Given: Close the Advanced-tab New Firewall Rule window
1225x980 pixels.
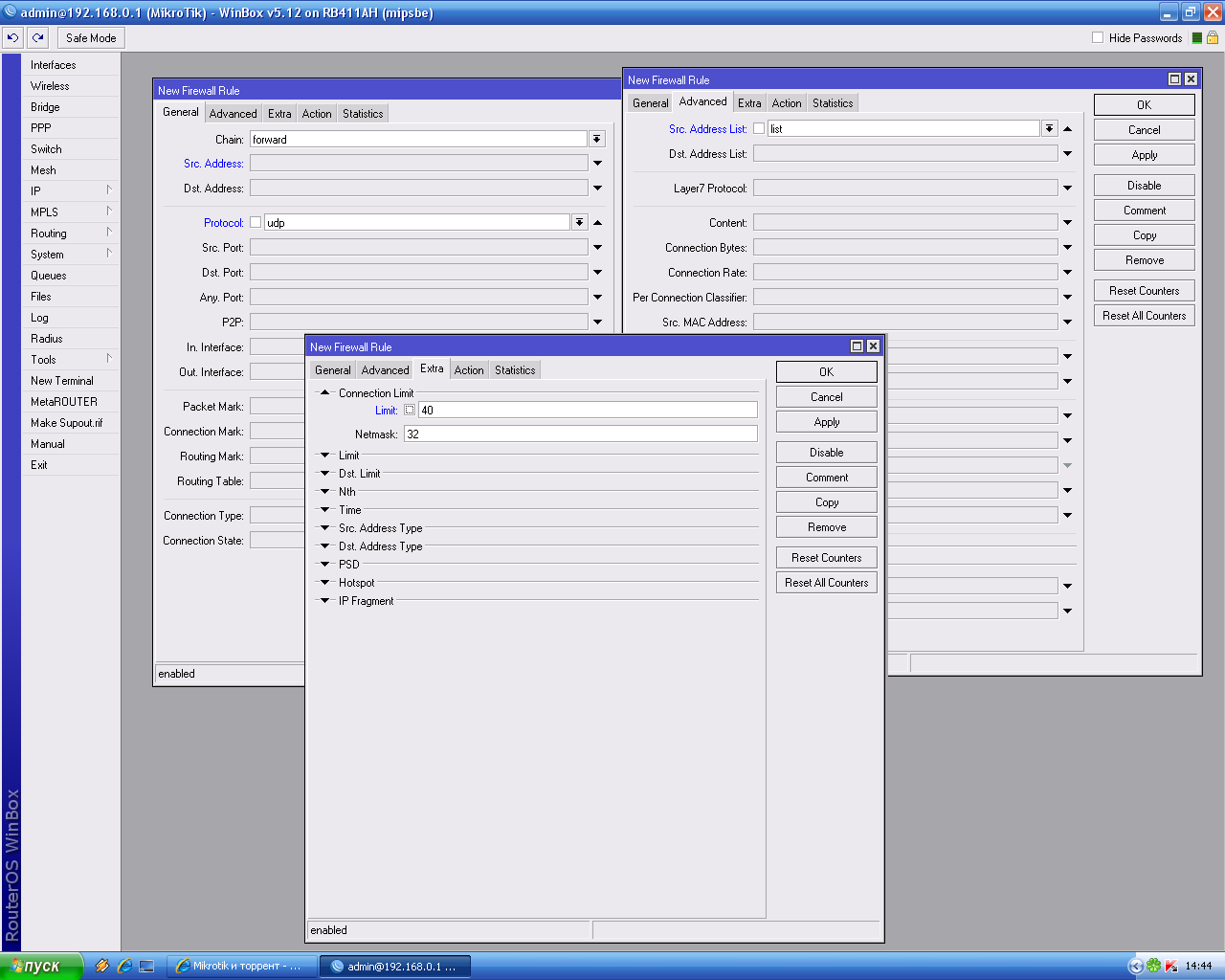Looking at the screenshot, I should [1191, 79].
